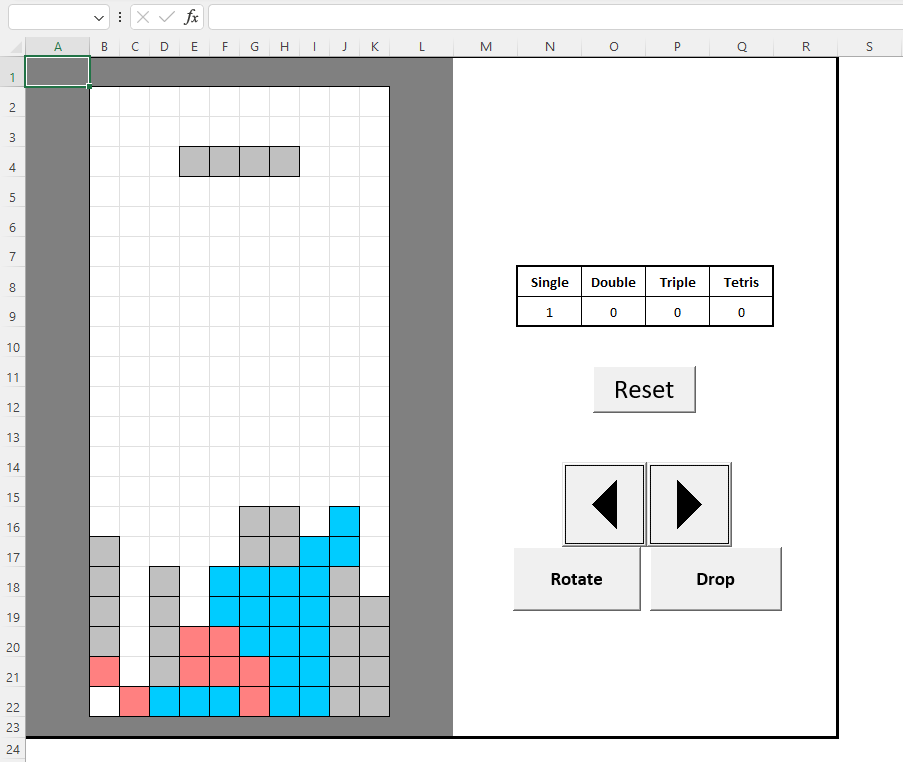This screenshot has width=903, height=762.
Task: Select column R header
Action: 806,47
